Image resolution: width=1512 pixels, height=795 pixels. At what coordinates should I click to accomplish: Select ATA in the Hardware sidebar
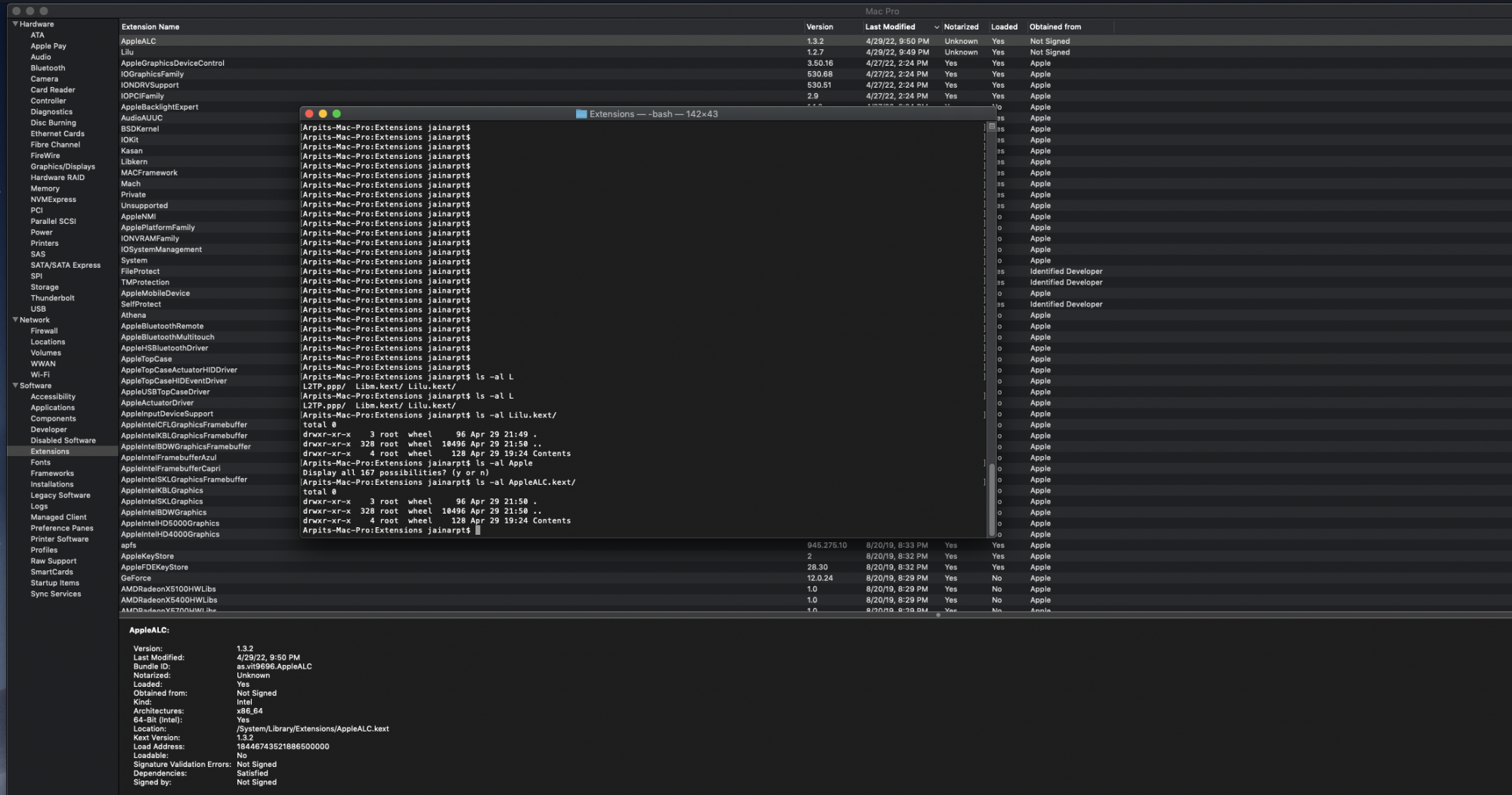[37, 36]
